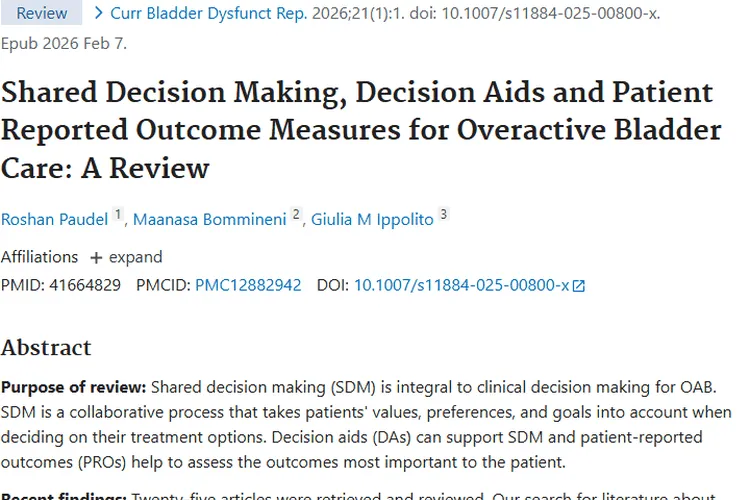The image size is (750, 500).
Task: Open the blue DOI link 10.1007/s11884-025-00800-x
Action: pyautogui.click(x=461, y=285)
